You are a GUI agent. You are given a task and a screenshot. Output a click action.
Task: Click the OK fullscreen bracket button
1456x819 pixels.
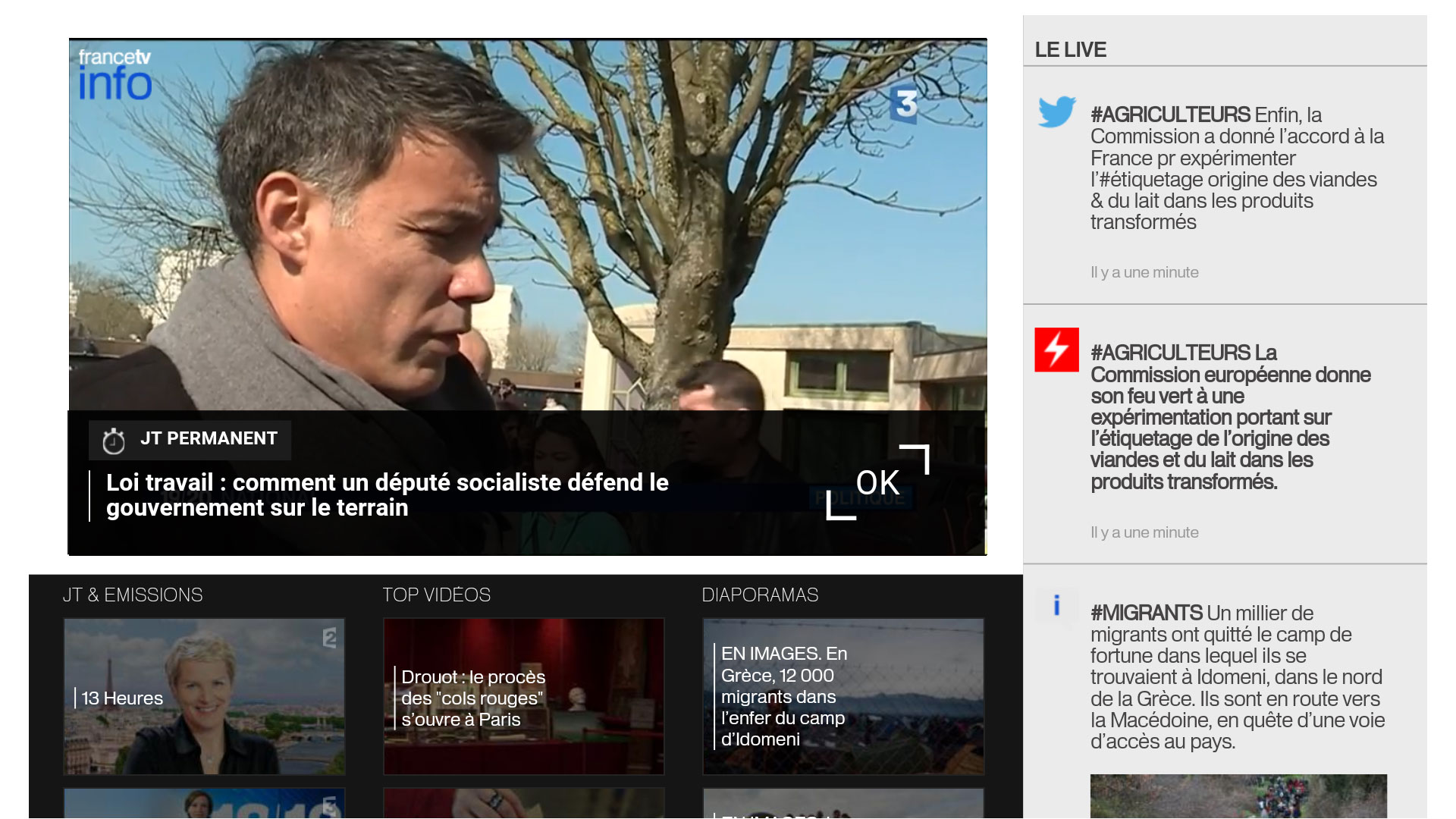pos(878,482)
